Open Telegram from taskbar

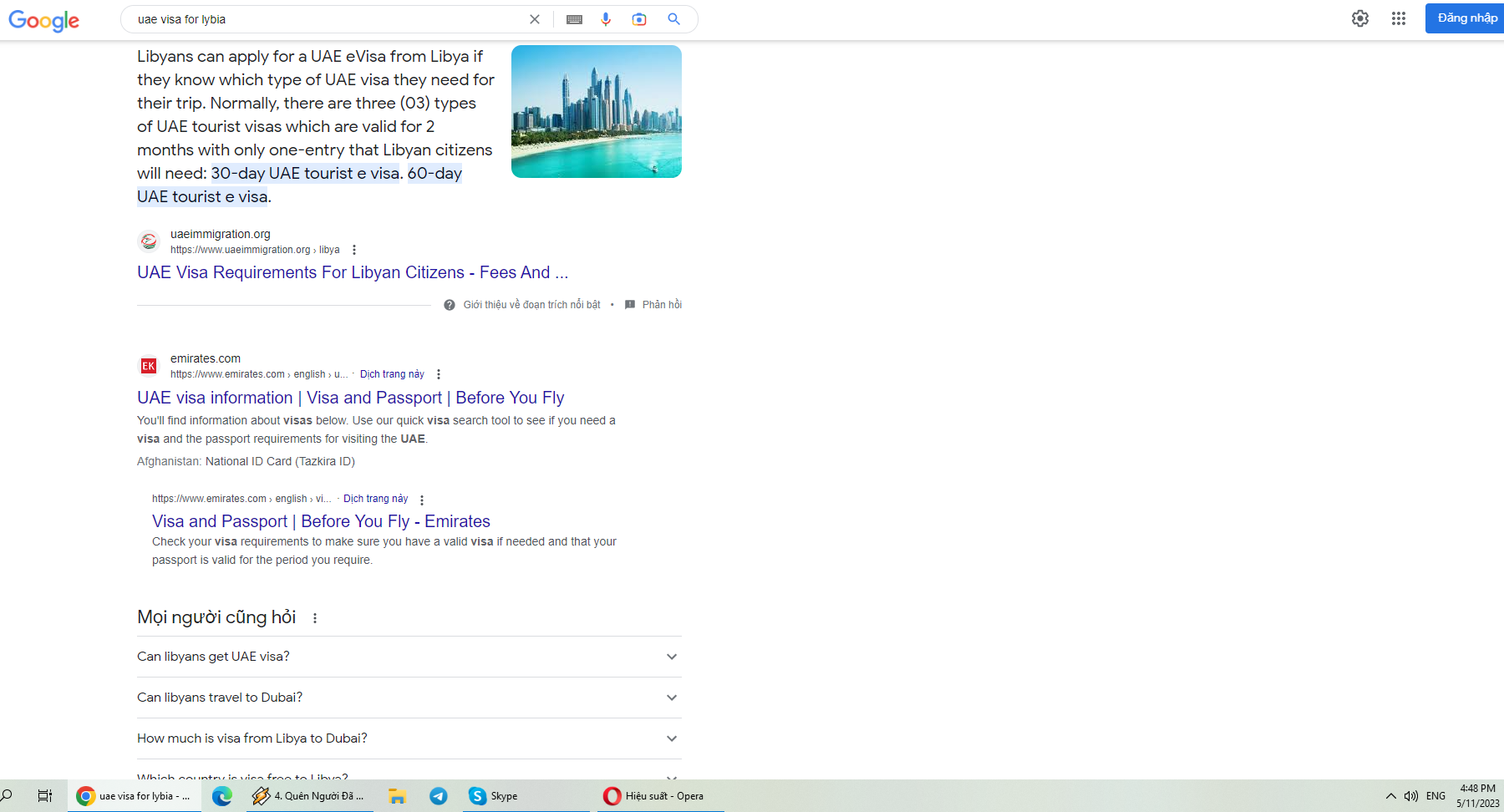439,796
